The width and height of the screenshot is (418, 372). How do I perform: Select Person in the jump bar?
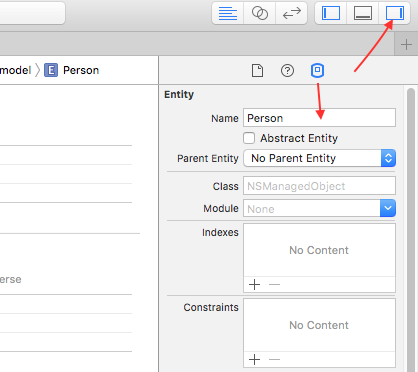click(x=81, y=70)
